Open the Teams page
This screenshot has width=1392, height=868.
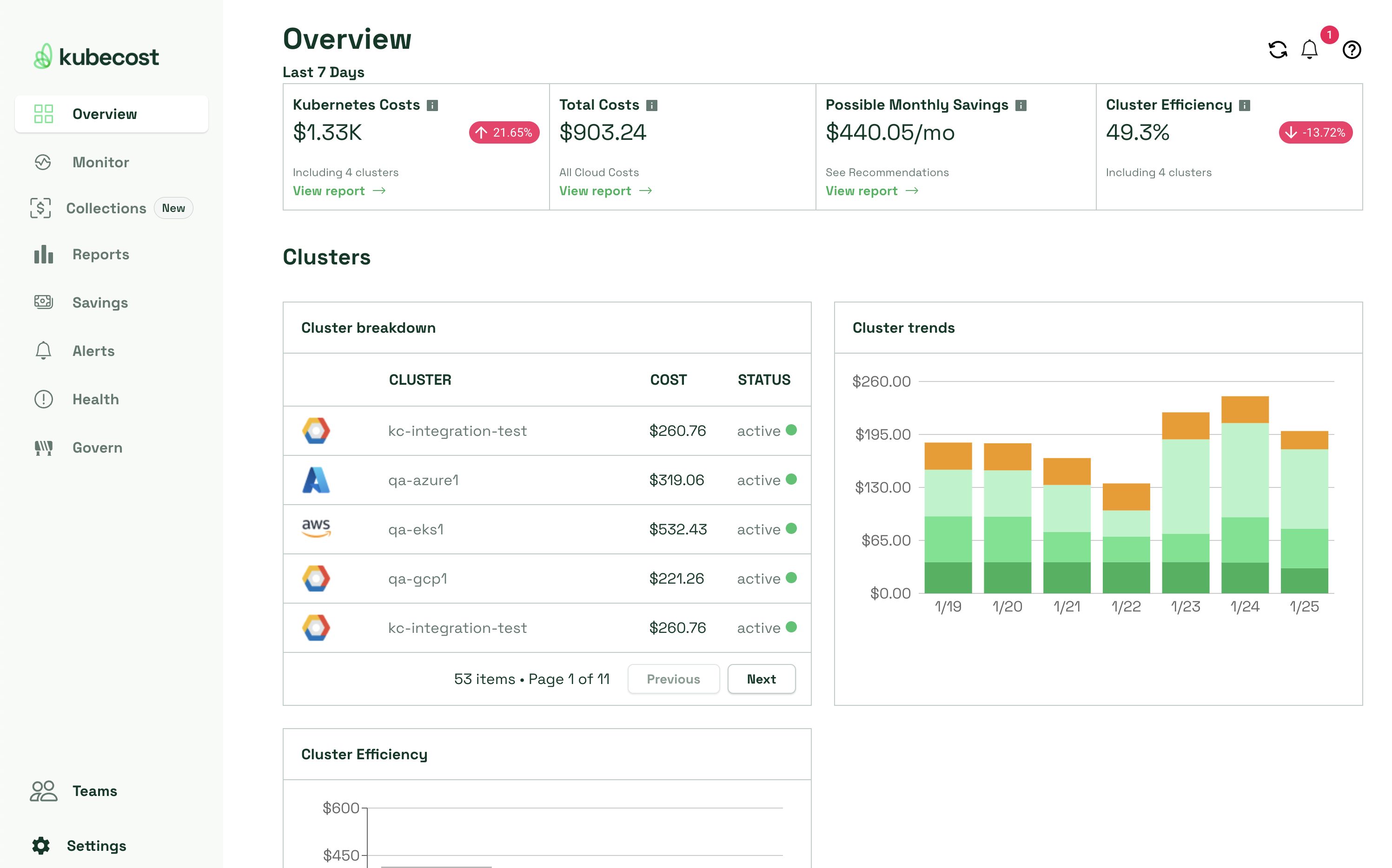tap(94, 790)
